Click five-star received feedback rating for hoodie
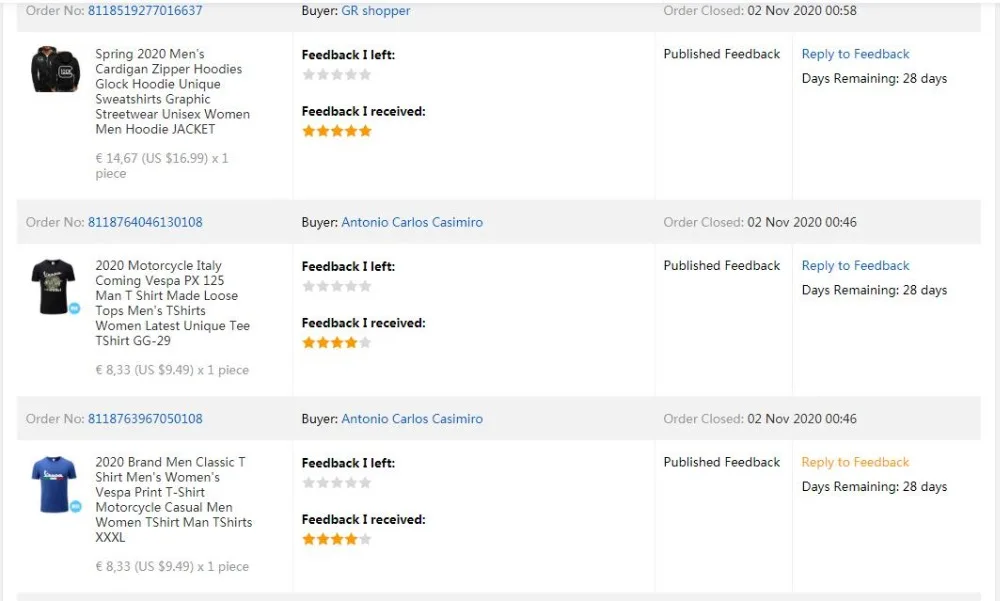This screenshot has width=1000, height=601. 336,131
